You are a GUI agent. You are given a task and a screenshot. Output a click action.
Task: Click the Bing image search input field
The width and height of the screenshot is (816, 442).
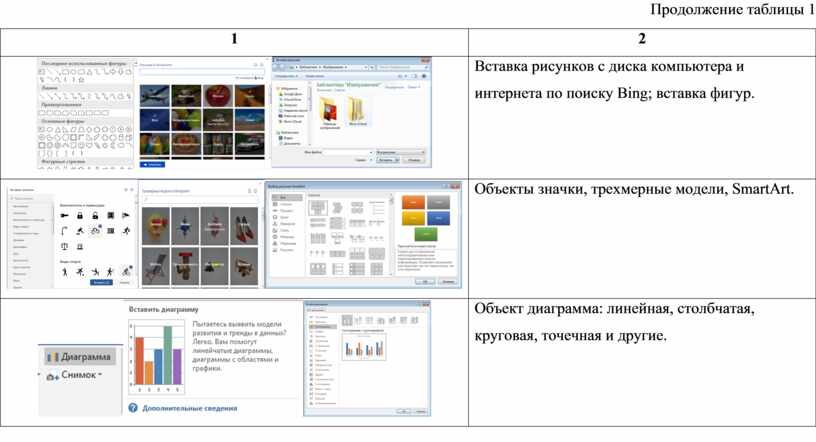pyautogui.click(x=201, y=72)
